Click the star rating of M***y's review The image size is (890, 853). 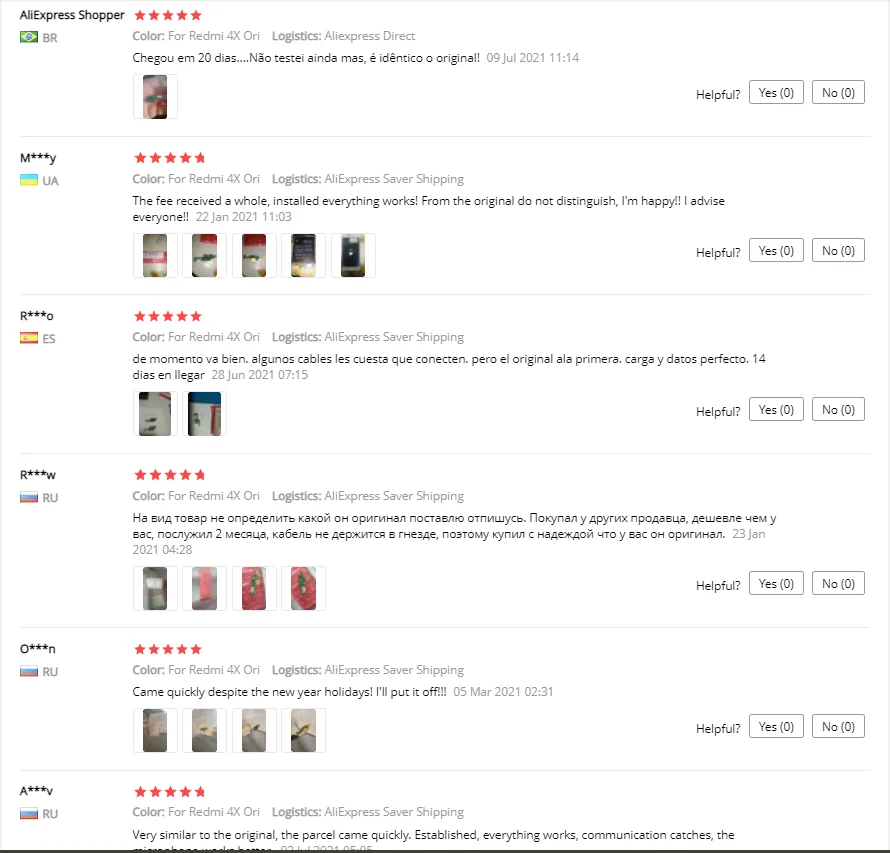(x=169, y=158)
